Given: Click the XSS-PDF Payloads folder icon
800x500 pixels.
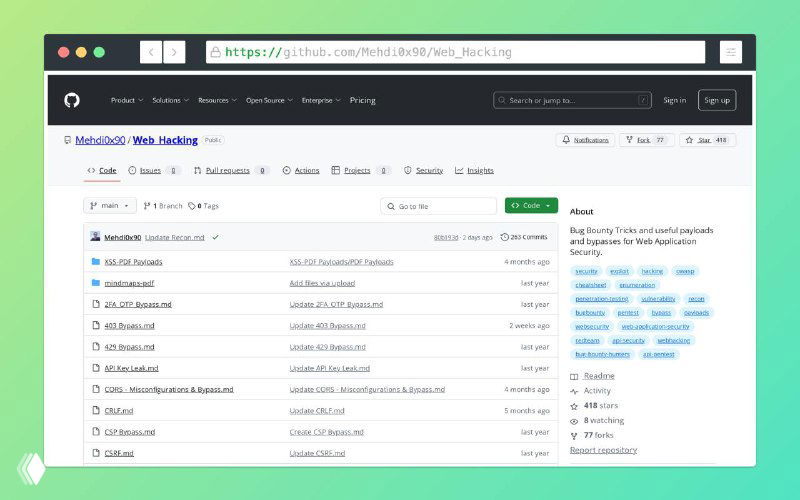Looking at the screenshot, I should point(95,262).
